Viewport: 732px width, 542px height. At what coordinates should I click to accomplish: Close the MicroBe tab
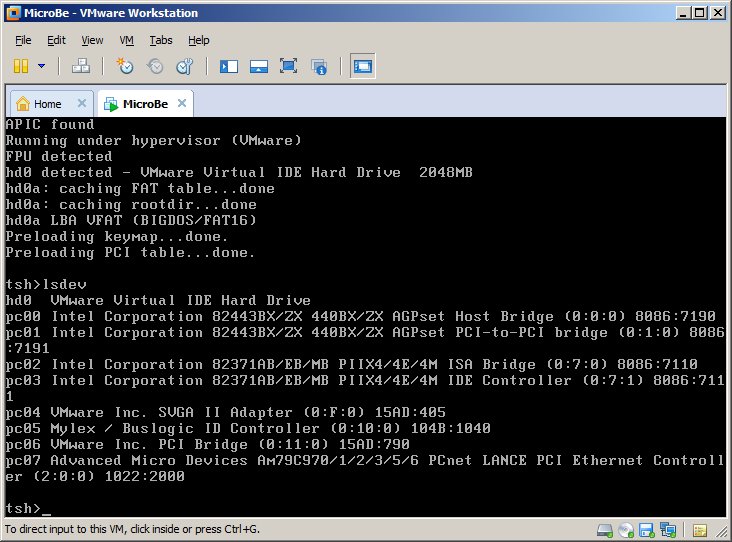coord(182,103)
